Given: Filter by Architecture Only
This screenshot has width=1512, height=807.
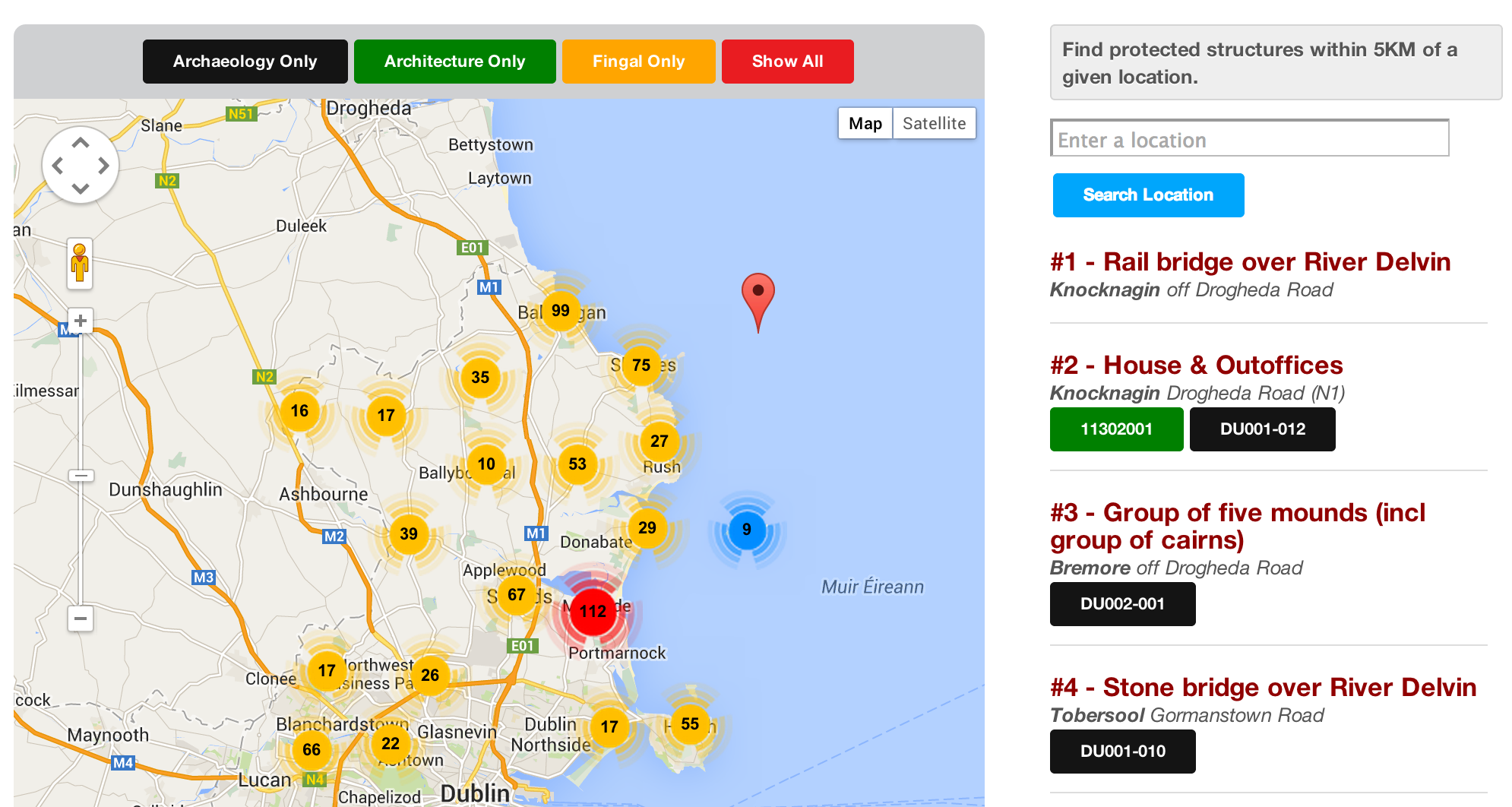Looking at the screenshot, I should tap(454, 62).
